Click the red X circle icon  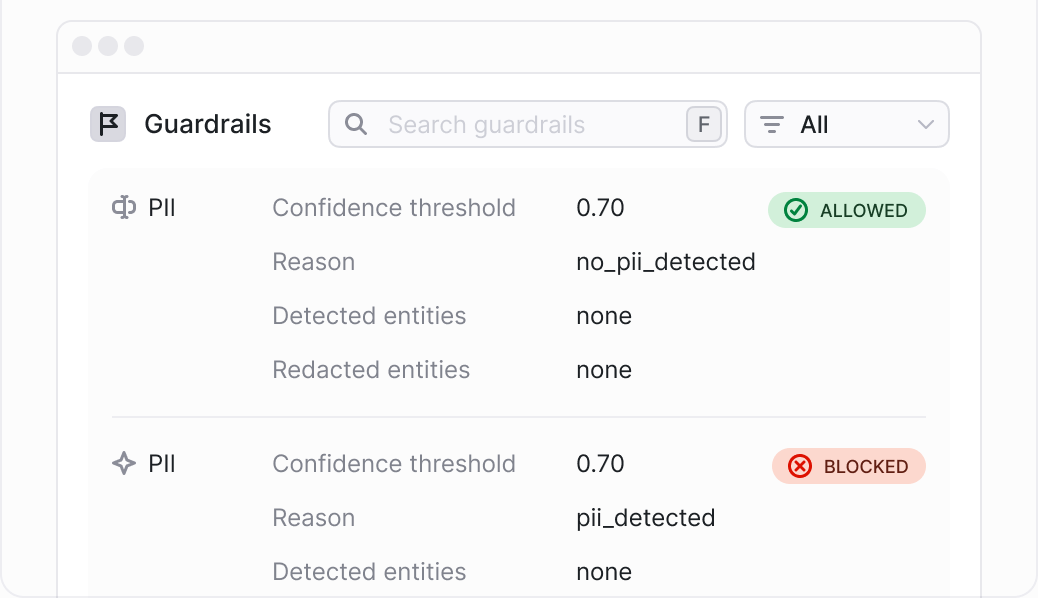(x=800, y=466)
